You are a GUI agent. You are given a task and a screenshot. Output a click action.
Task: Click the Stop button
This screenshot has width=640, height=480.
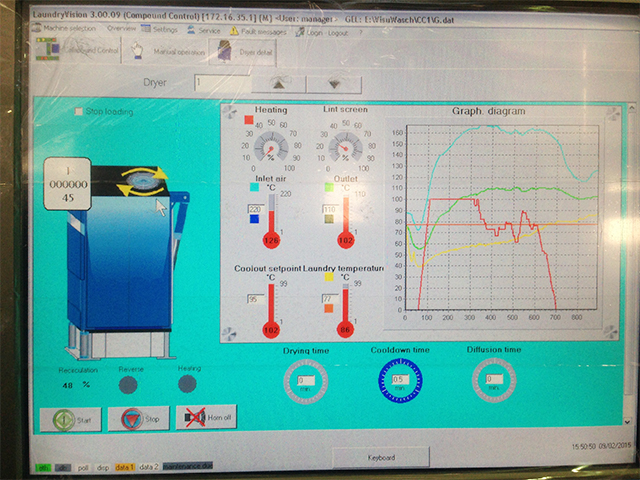[x=139, y=418]
